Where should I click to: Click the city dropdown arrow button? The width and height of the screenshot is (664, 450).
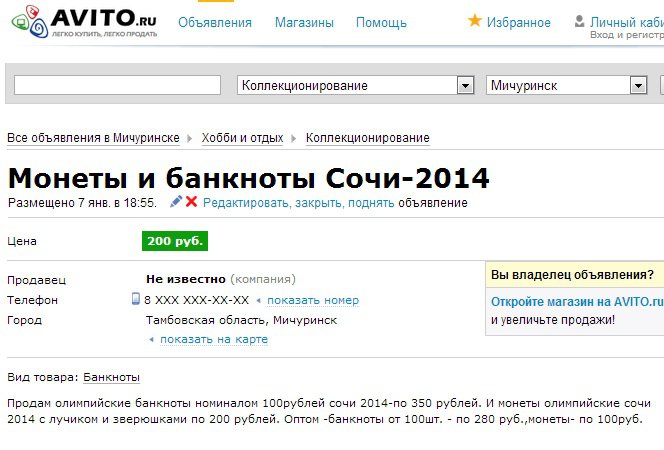638,86
